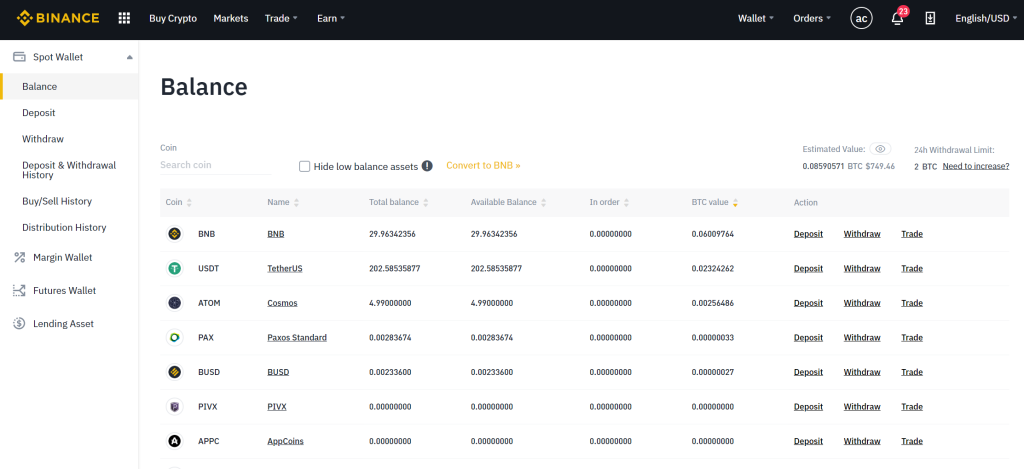Click the download app icon
The height and width of the screenshot is (469, 1024).
coord(931,18)
